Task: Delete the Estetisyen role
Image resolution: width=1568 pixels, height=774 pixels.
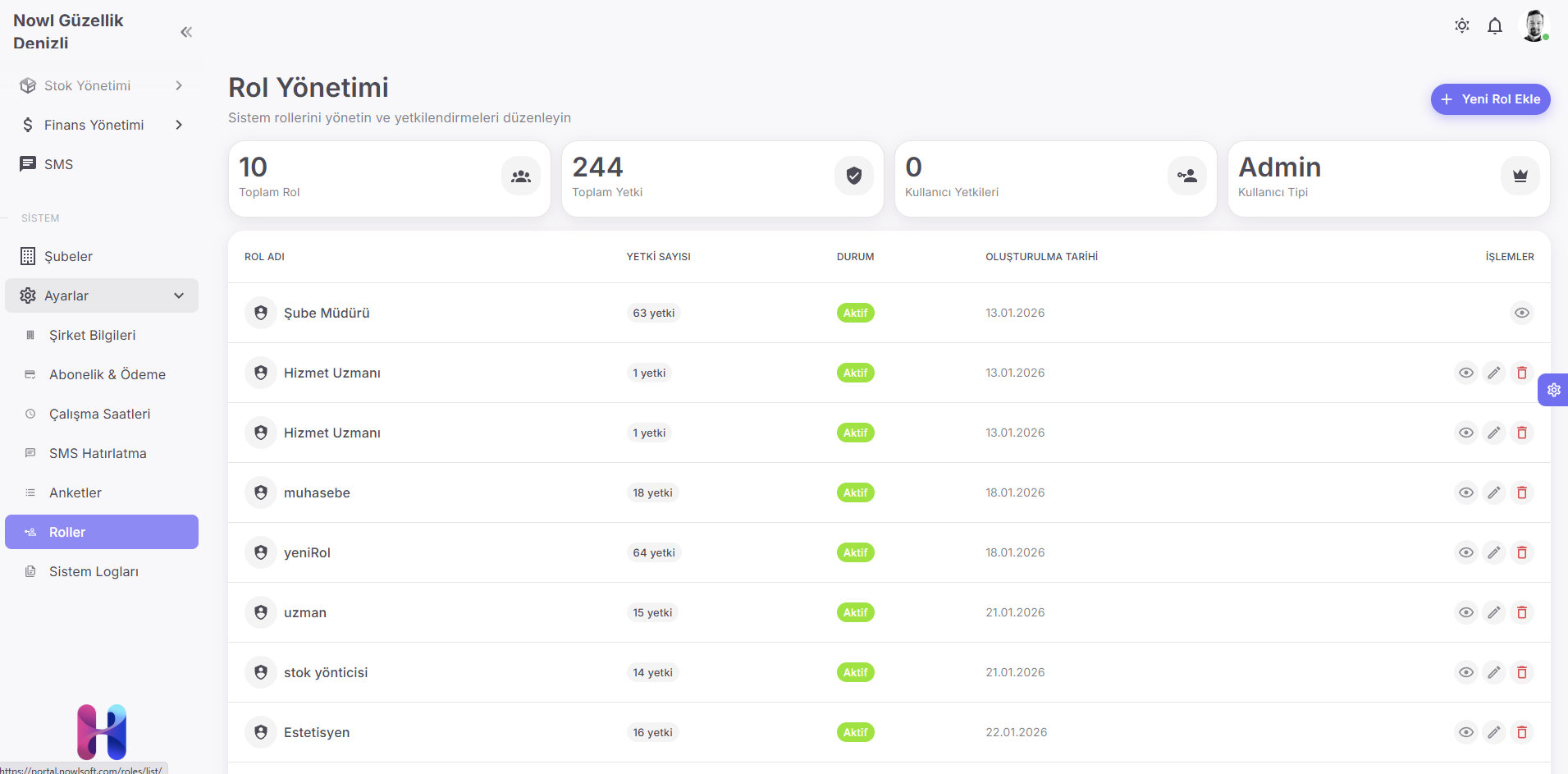Action: click(x=1522, y=732)
